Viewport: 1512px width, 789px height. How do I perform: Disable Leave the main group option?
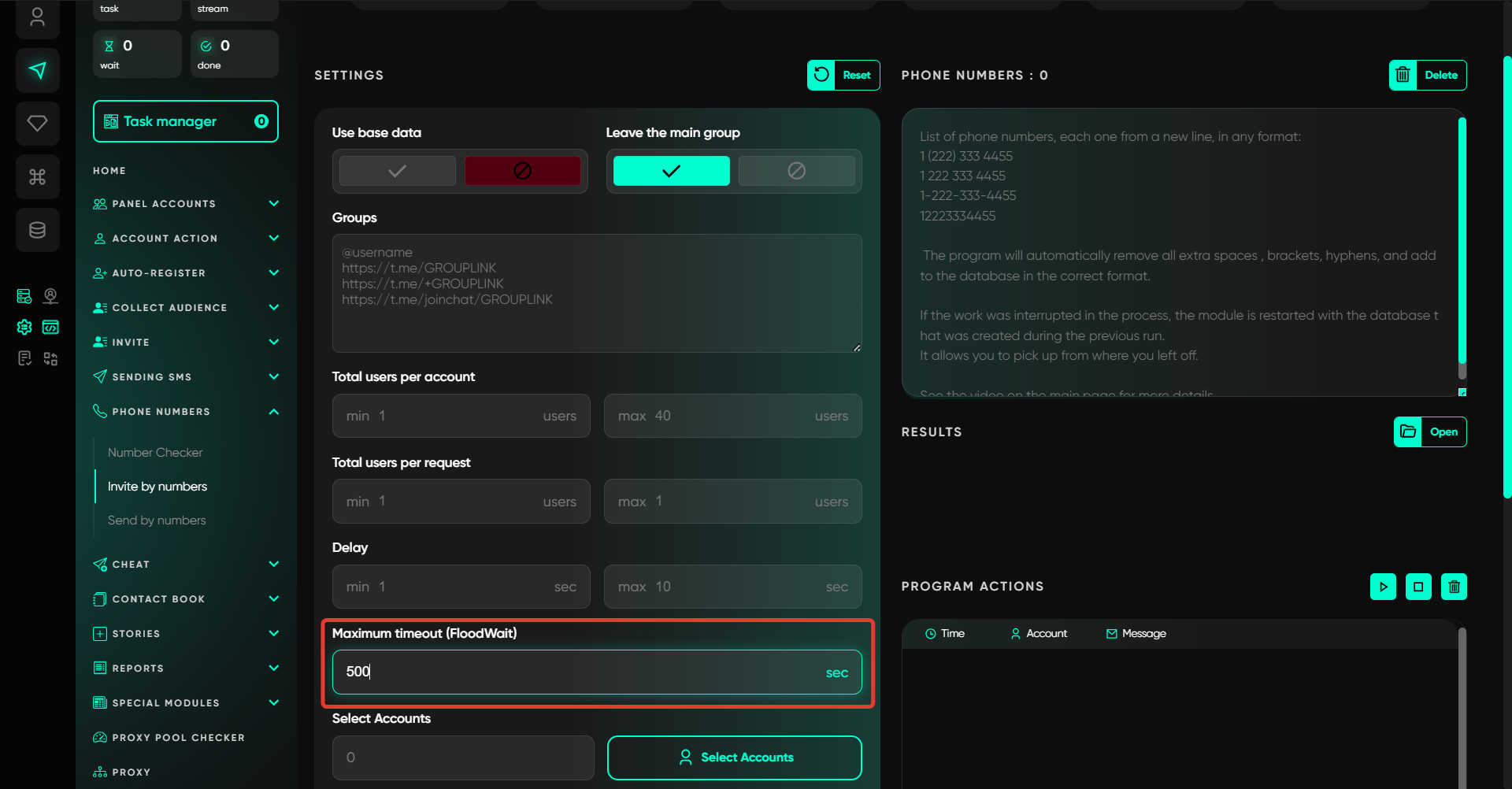pos(796,171)
